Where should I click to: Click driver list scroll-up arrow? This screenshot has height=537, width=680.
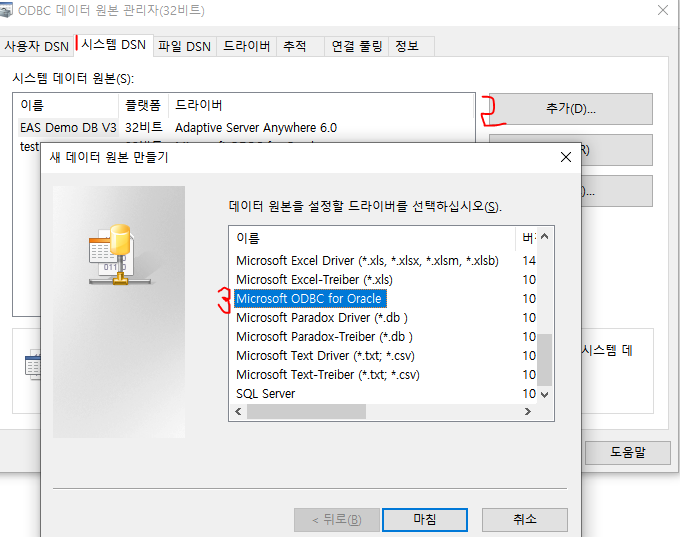click(545, 237)
